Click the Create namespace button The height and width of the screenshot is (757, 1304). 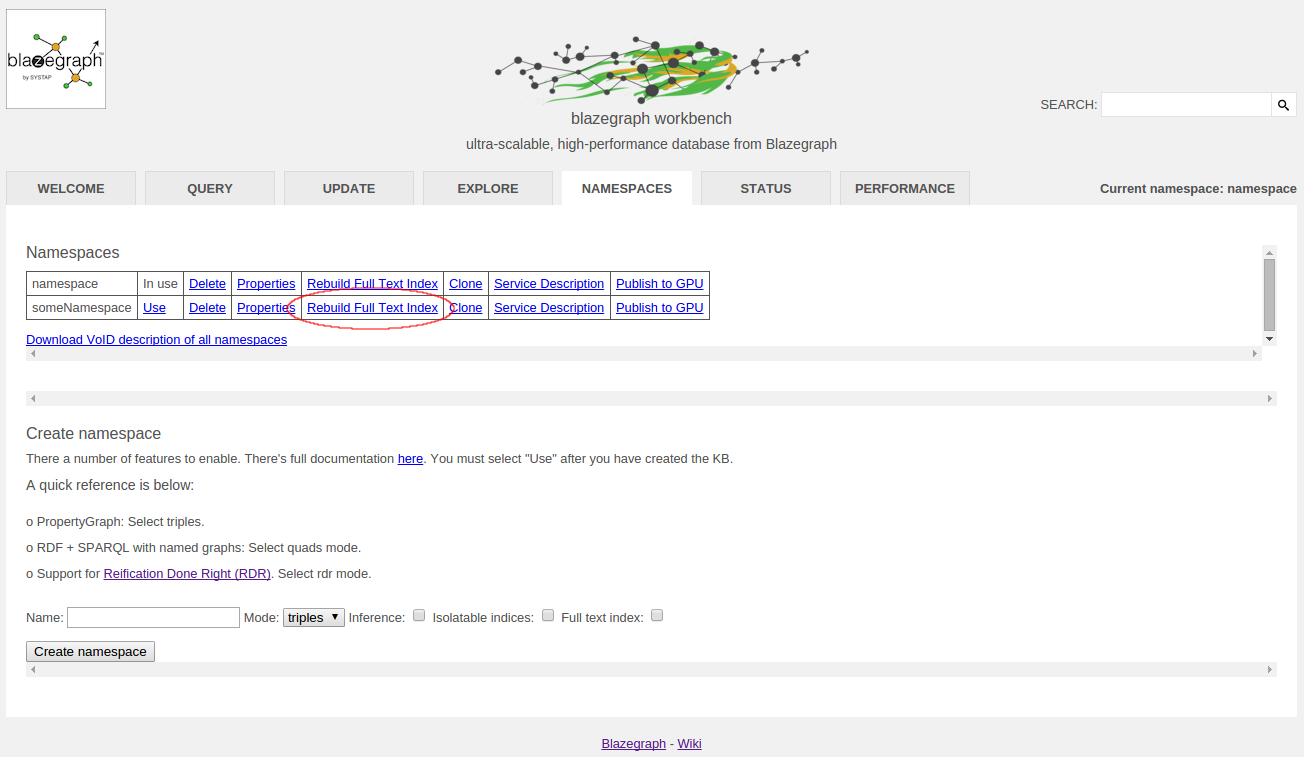click(x=90, y=651)
